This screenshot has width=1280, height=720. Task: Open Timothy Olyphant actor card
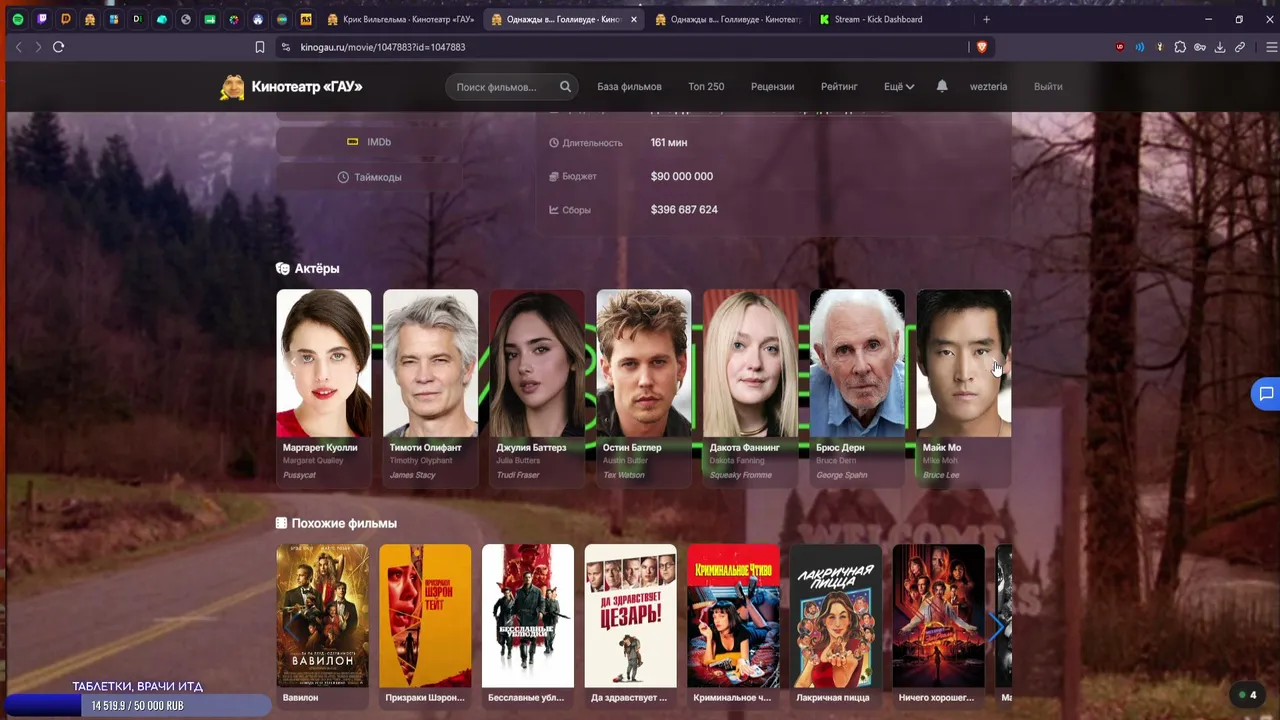pyautogui.click(x=431, y=388)
